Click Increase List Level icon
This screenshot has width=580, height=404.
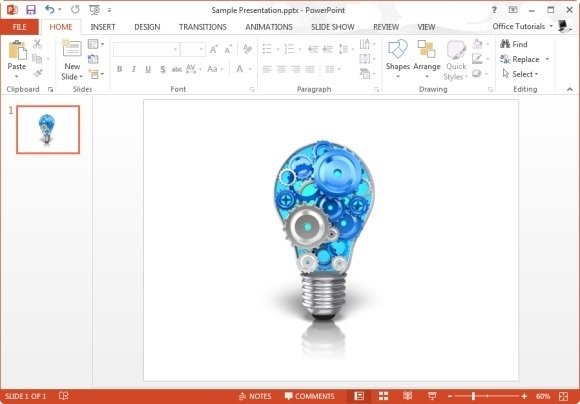click(x=327, y=49)
